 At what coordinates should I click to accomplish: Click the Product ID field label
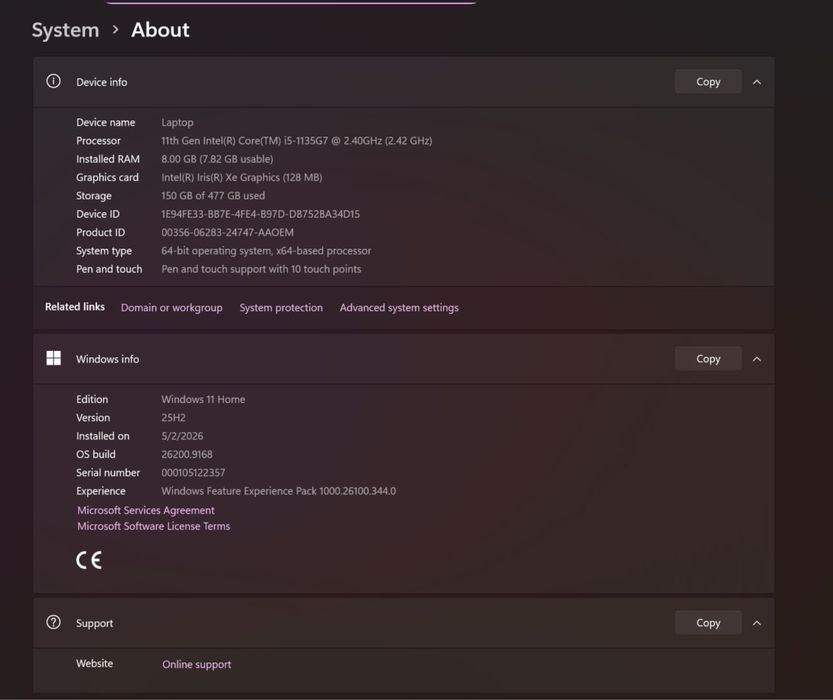tap(100, 232)
